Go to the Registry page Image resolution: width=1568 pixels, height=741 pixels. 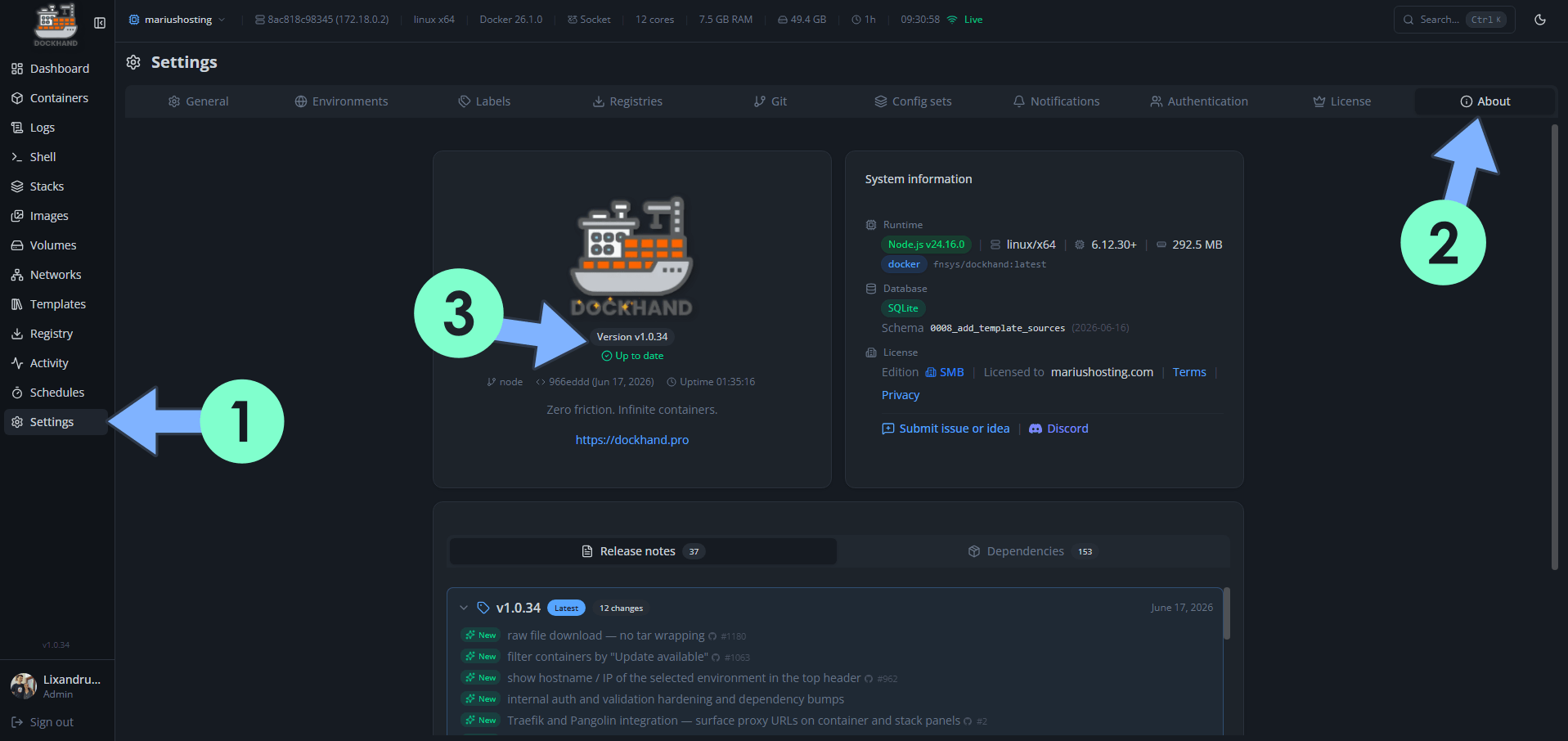point(56,334)
